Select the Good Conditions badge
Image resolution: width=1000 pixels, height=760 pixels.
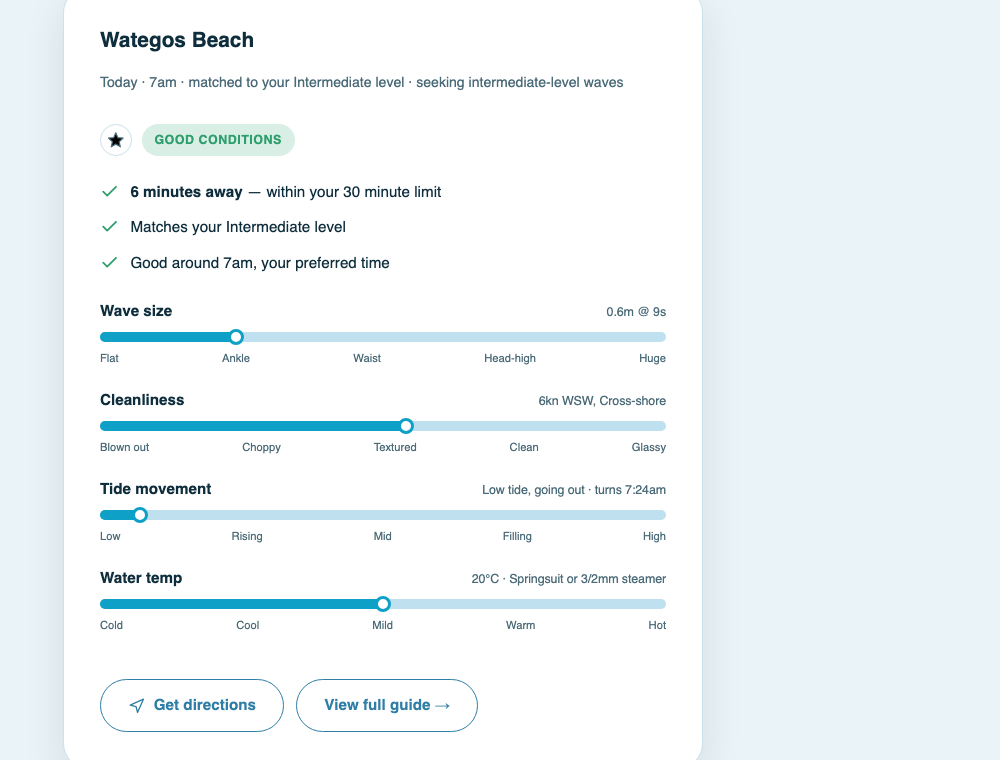218,140
